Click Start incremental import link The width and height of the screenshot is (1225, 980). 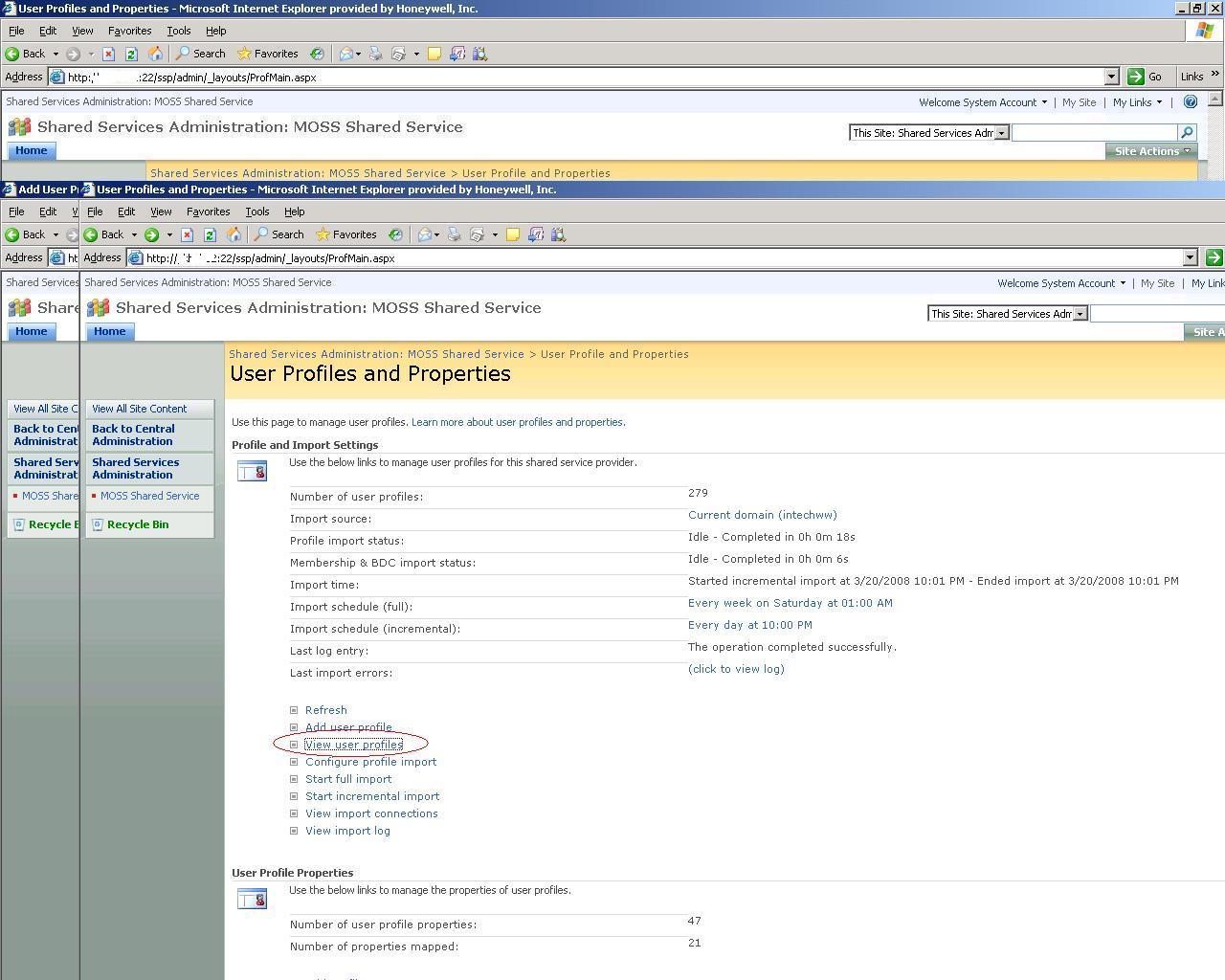tap(372, 796)
